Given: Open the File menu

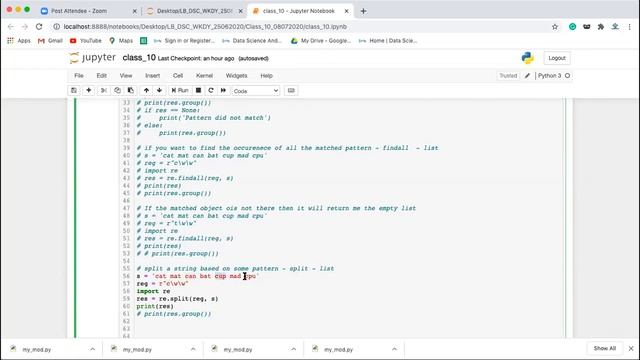Looking at the screenshot, I should (x=79, y=76).
